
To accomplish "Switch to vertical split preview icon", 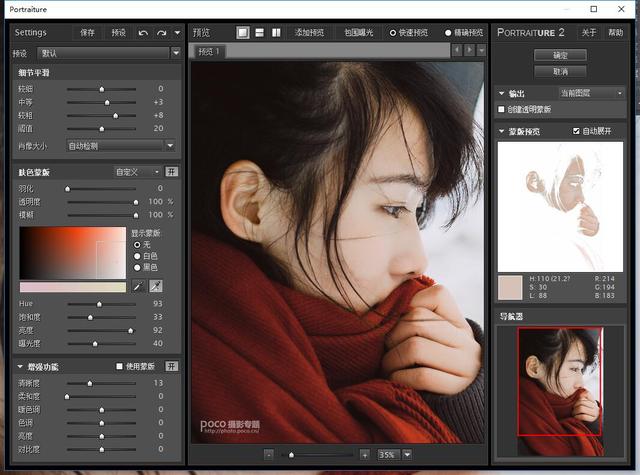I will pos(275,33).
